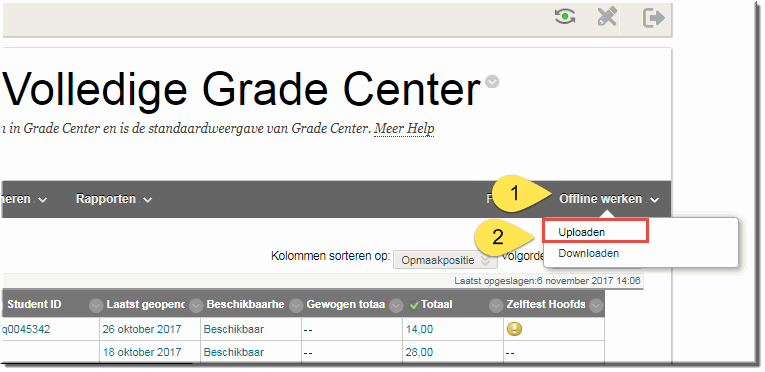Open the Rapporten menu
Viewport: 765px width, 372px height.
coord(114,199)
